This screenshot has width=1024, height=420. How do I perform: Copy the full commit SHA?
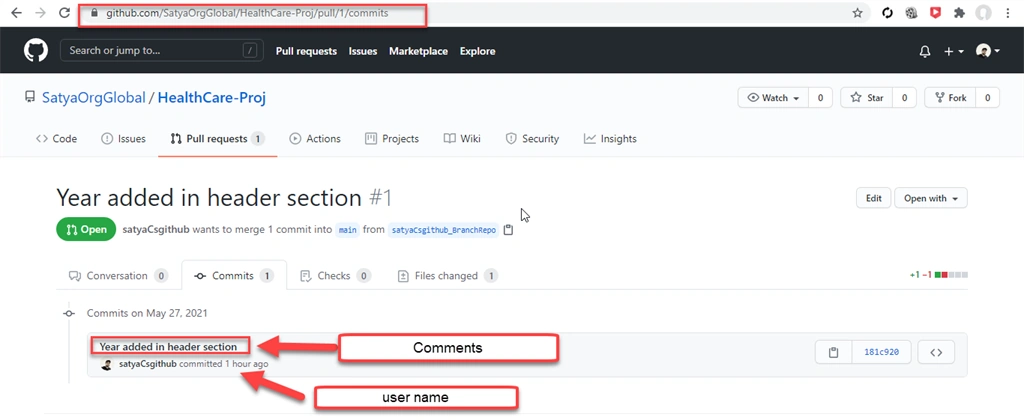(x=833, y=352)
